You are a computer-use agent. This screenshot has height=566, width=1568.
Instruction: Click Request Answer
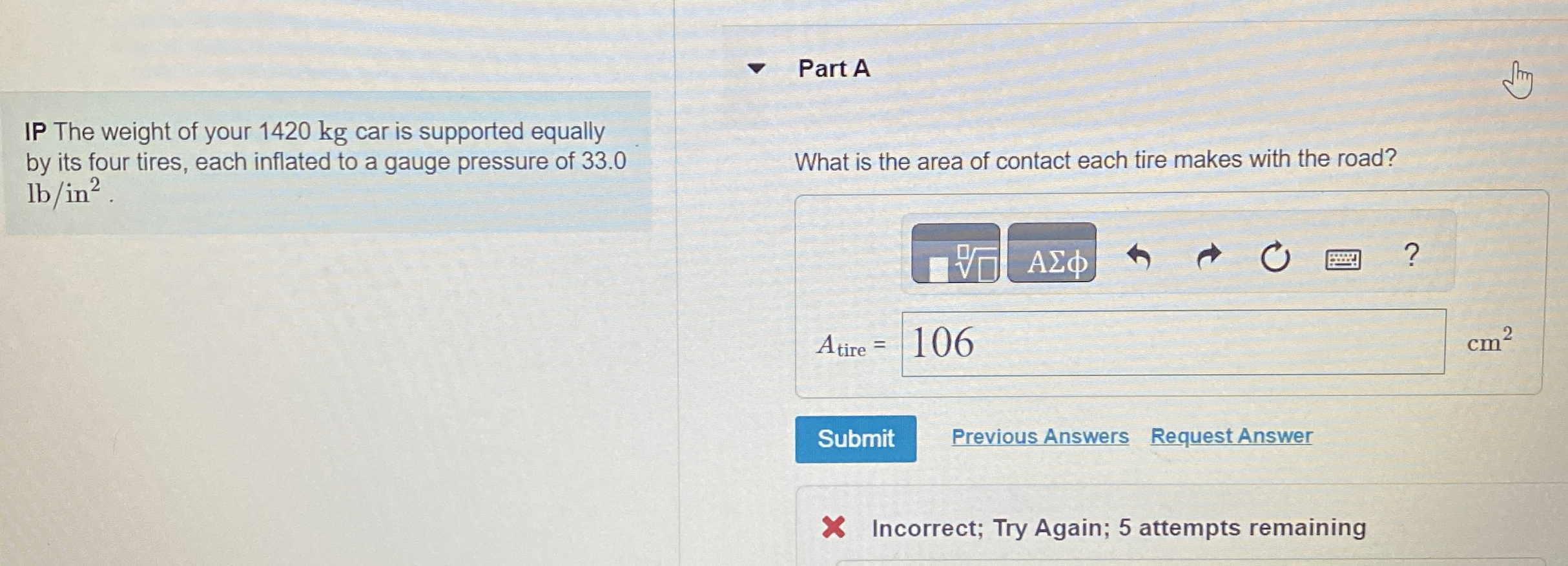click(x=1231, y=436)
